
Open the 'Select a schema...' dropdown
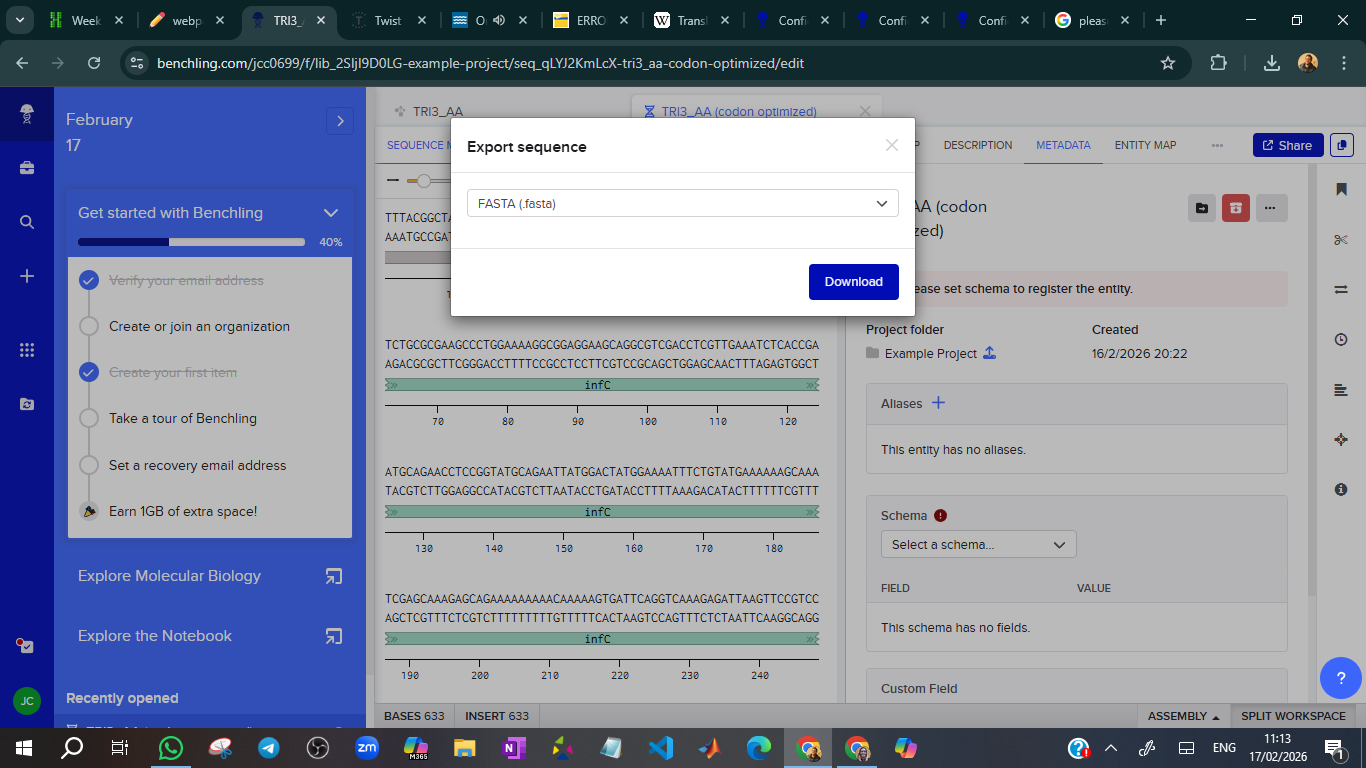pyautogui.click(x=978, y=545)
